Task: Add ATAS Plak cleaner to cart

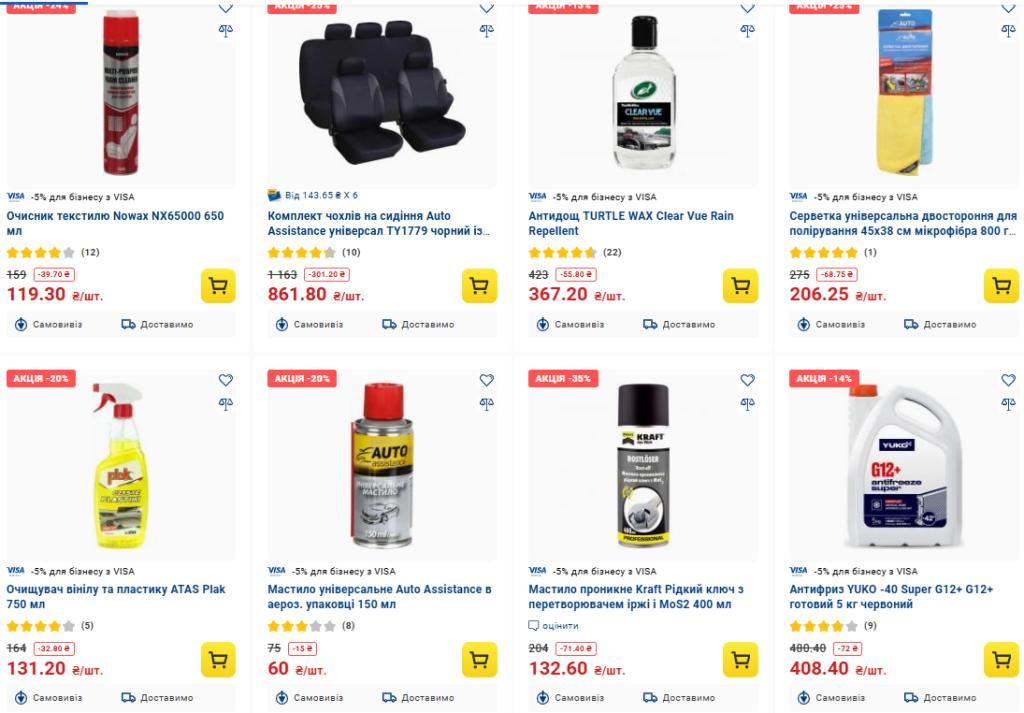Action: coord(218,660)
